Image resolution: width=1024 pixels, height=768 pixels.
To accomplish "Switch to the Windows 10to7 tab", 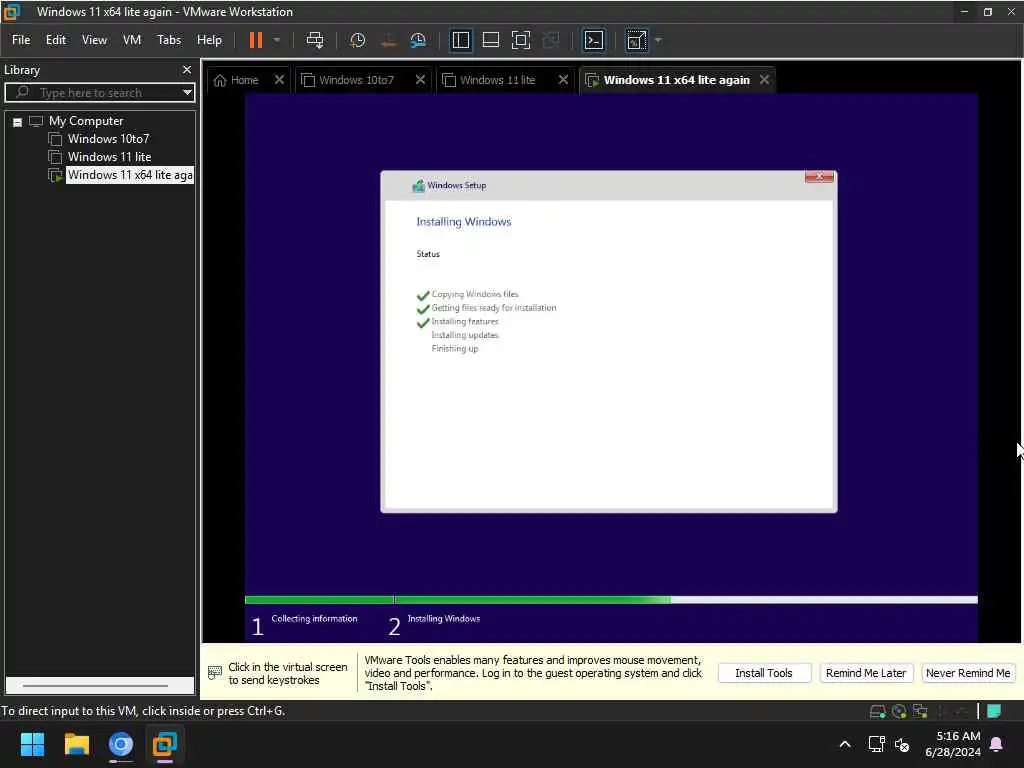I will 349,80.
